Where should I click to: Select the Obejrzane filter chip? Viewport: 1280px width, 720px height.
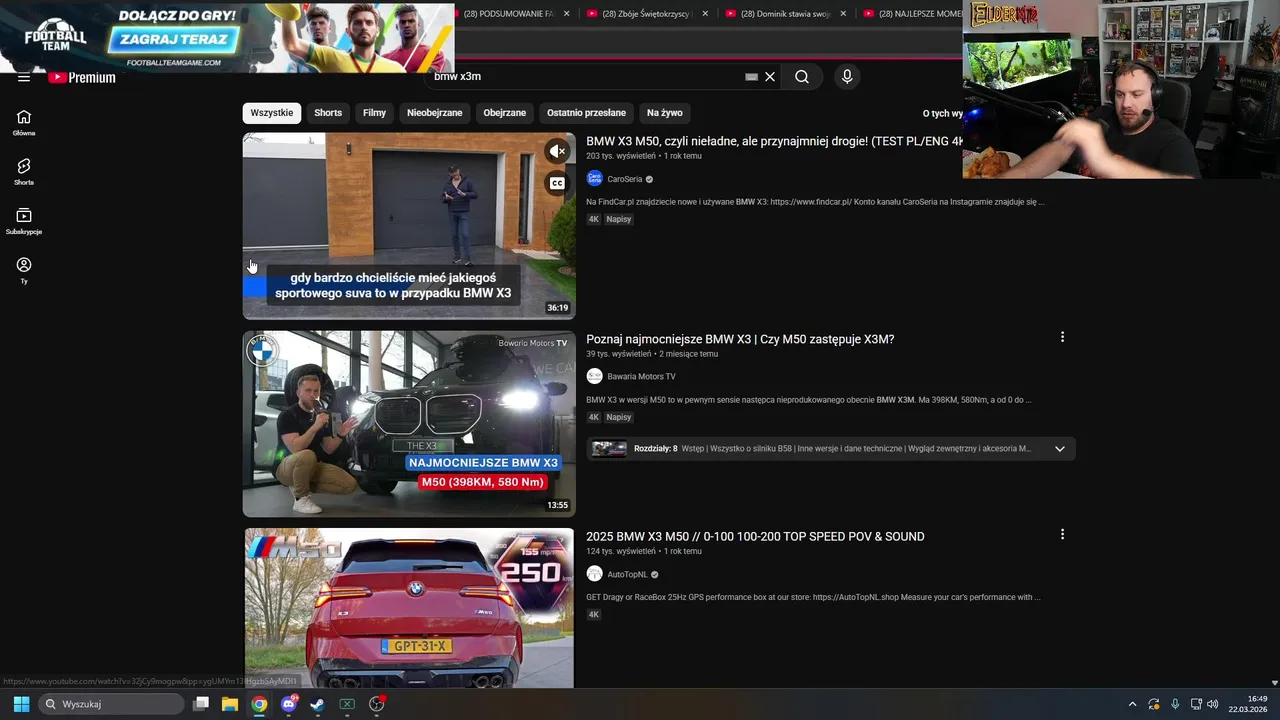[504, 113]
